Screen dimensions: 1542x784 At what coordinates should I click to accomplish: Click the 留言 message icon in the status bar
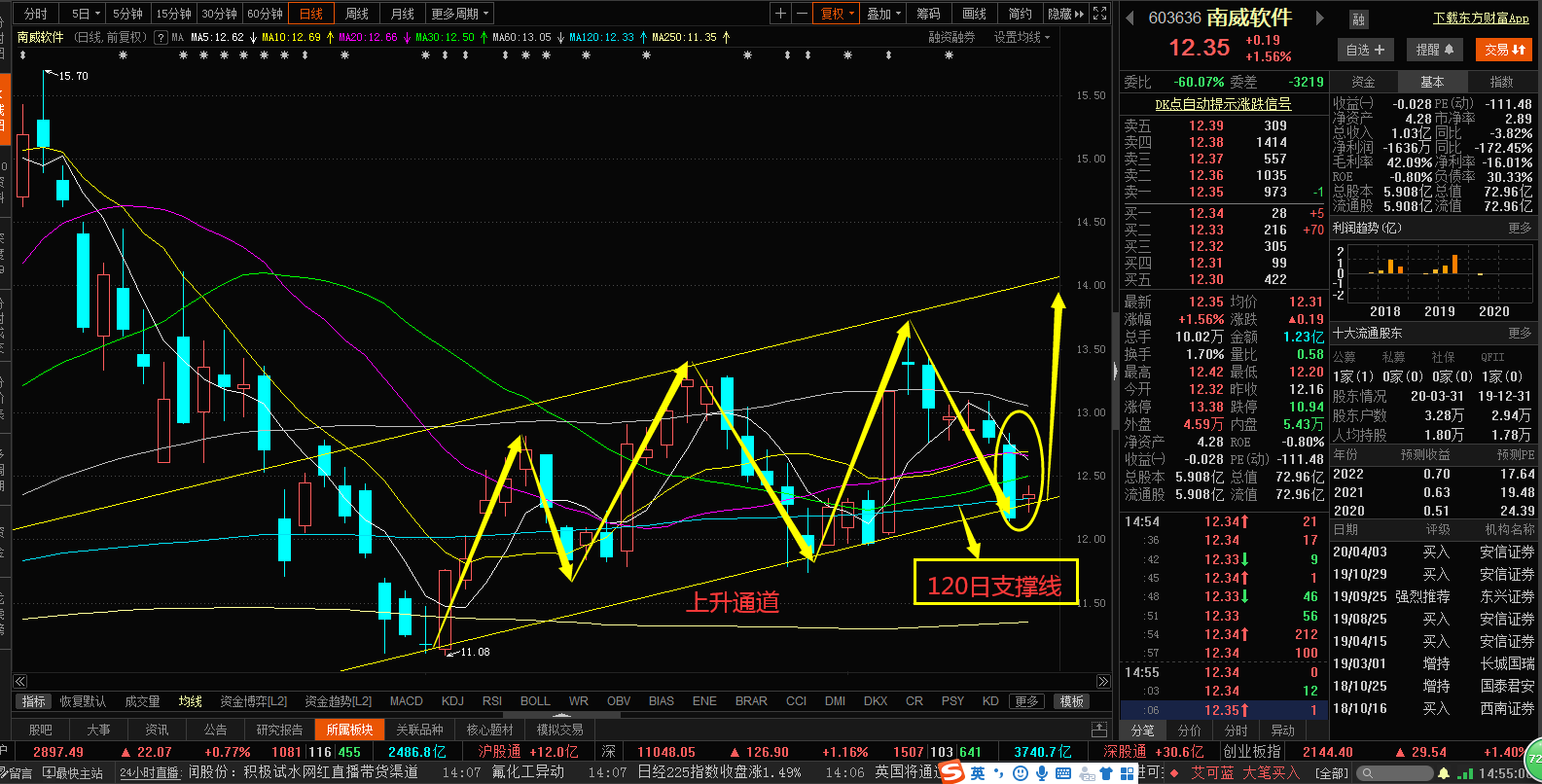tap(15, 773)
